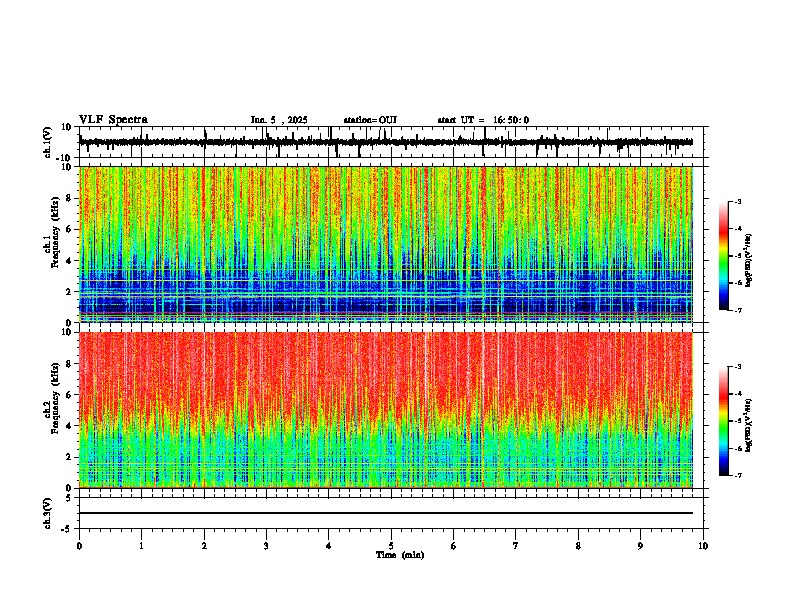
Task: Click the time axis tick label "8"
Action: tap(578, 546)
